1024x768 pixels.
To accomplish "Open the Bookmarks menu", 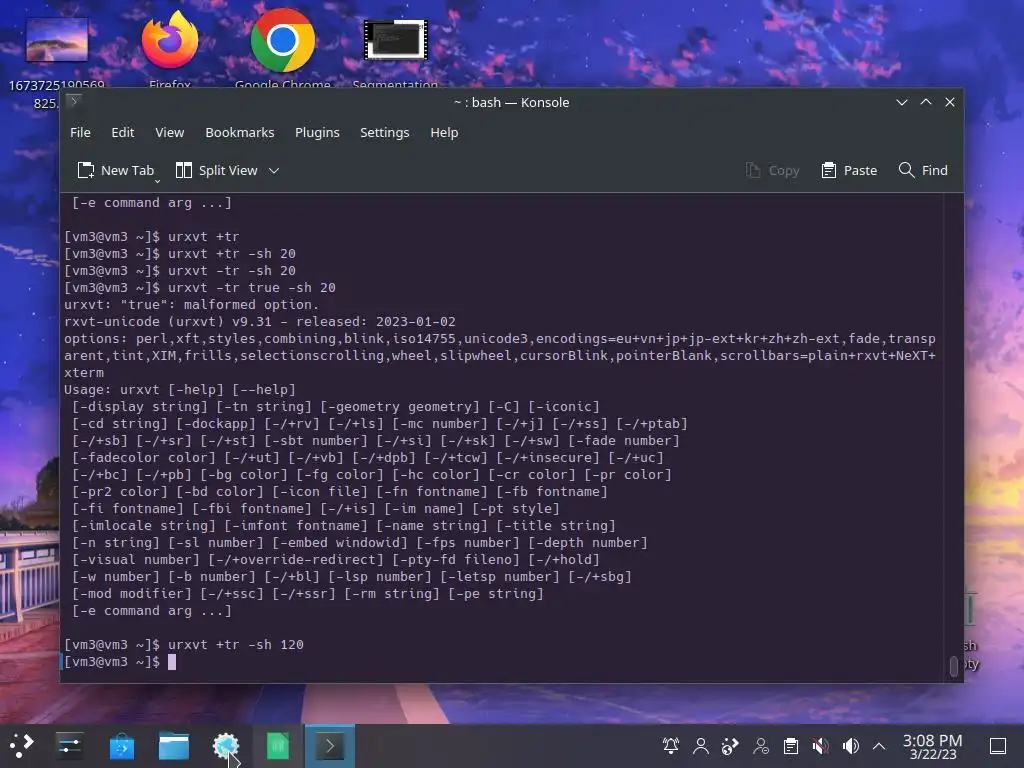I will coord(240,133).
